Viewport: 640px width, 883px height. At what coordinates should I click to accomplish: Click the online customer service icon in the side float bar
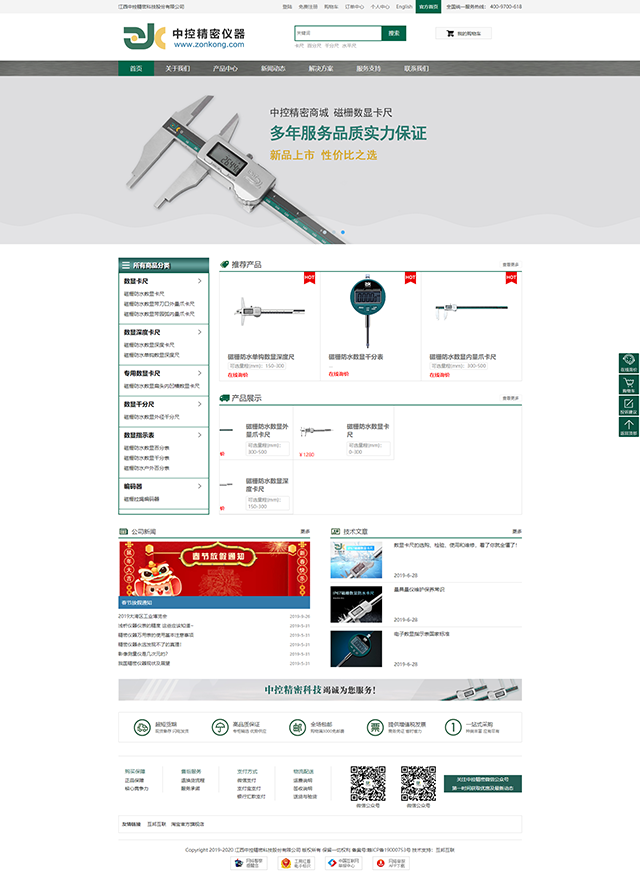pos(629,362)
